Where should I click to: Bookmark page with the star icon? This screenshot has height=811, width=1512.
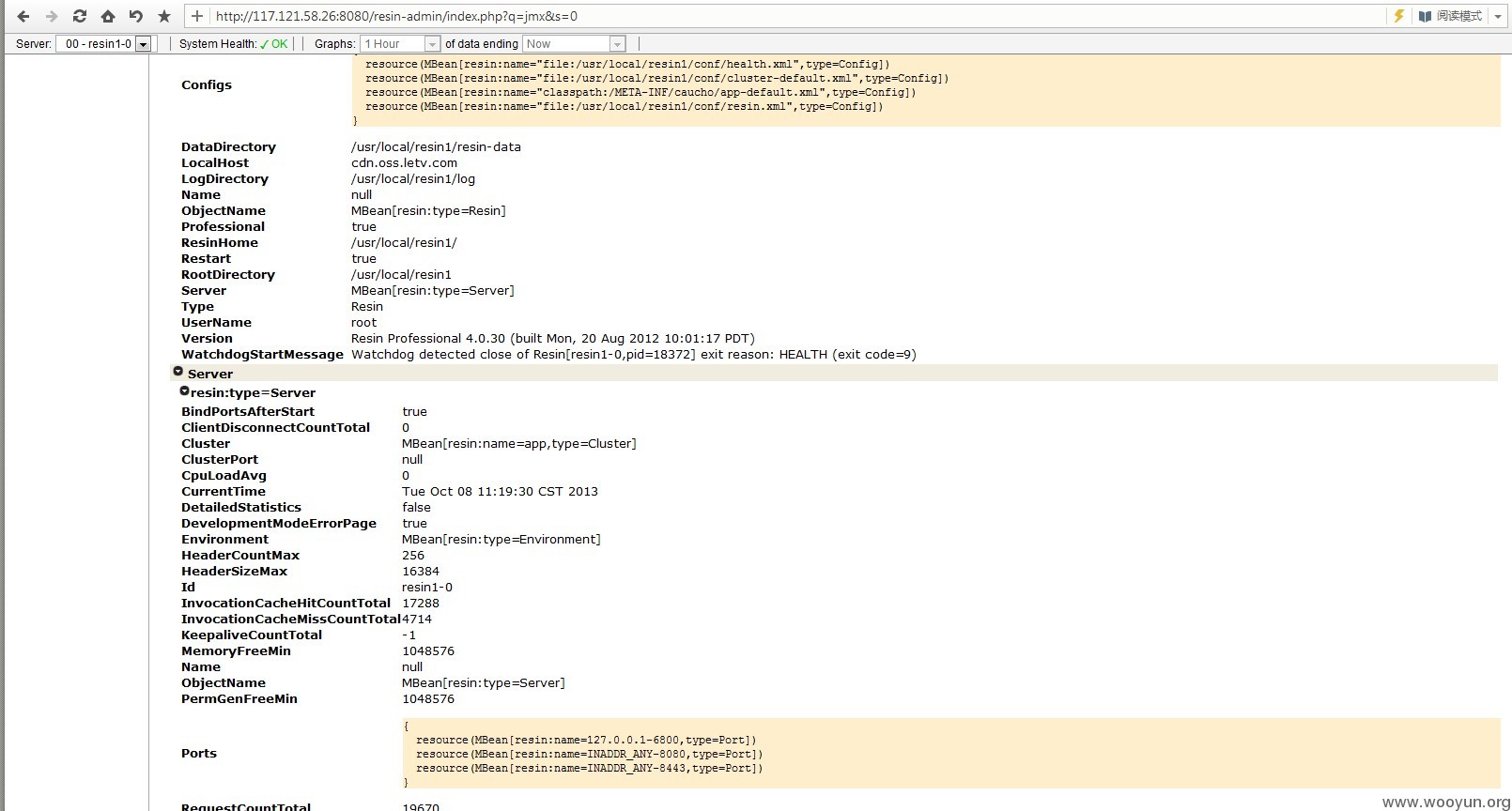(164, 16)
